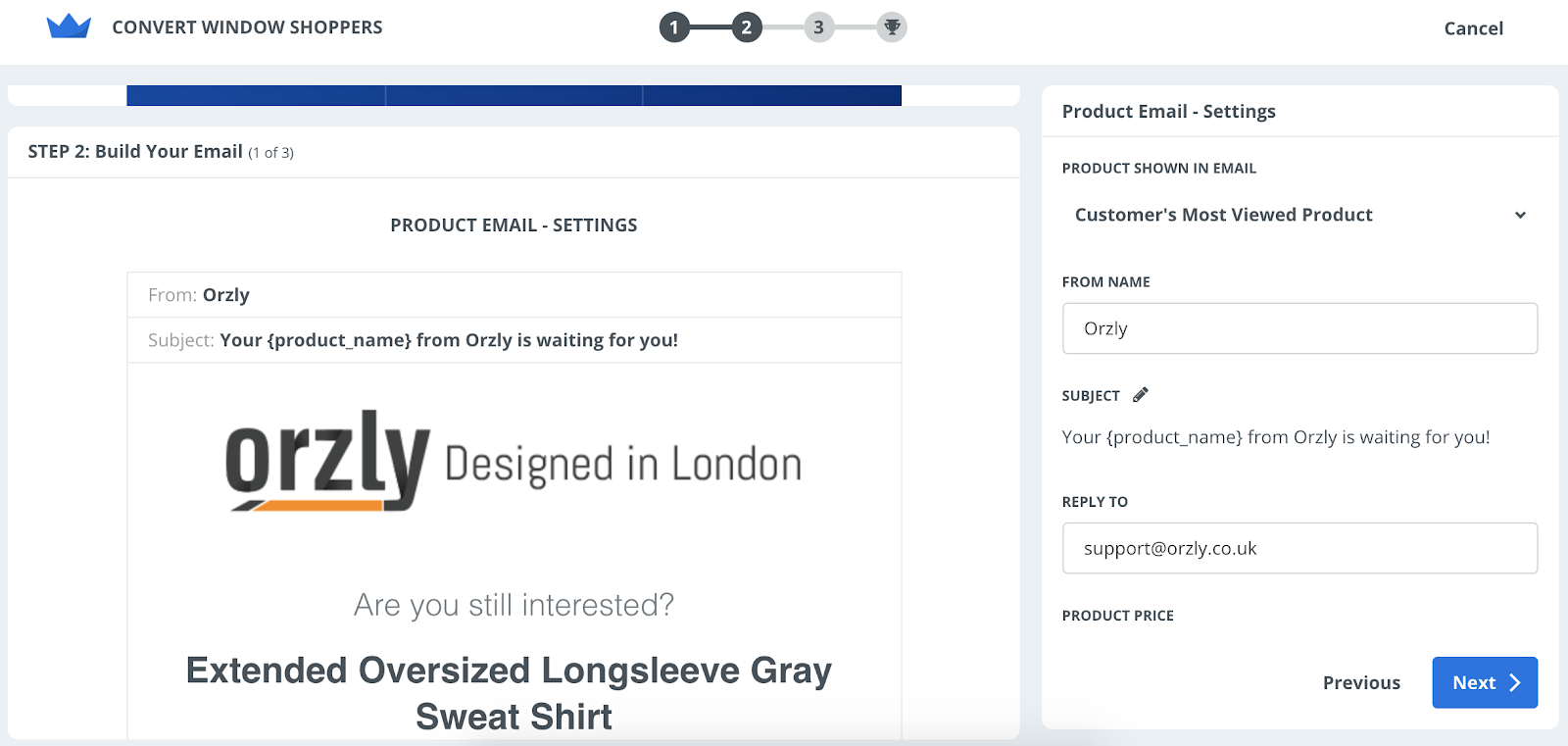Focus the From Name input field
1568x746 pixels.
click(x=1299, y=328)
